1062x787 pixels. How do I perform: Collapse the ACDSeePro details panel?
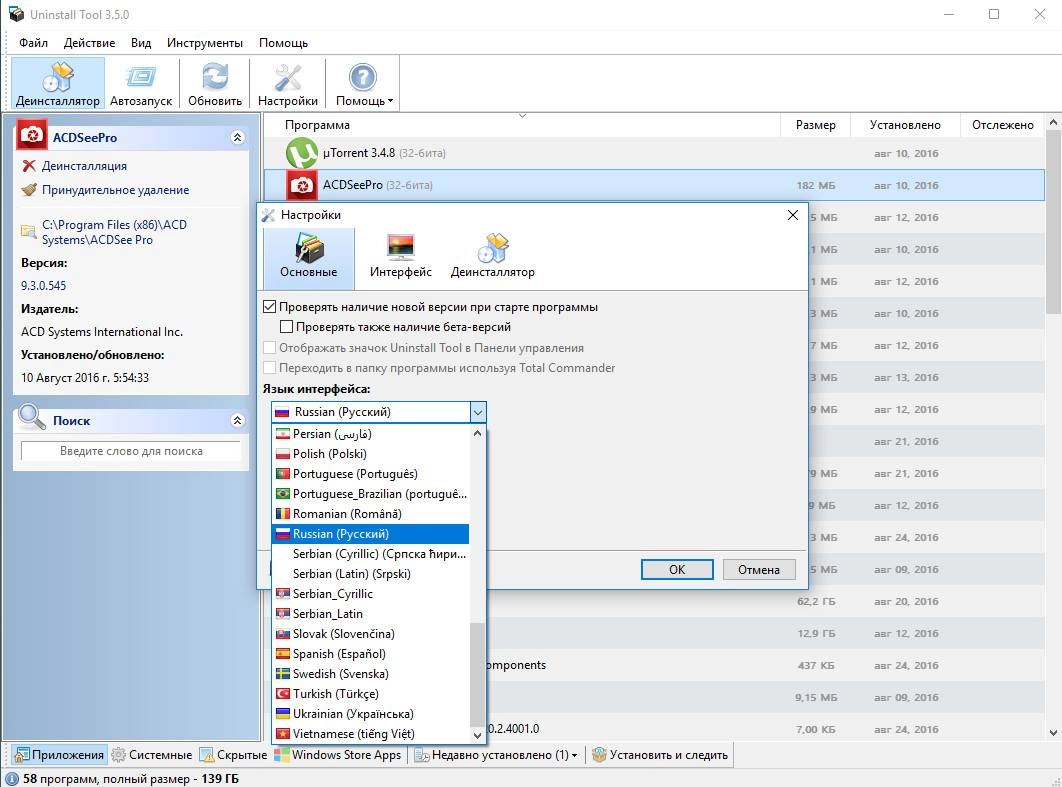click(x=237, y=137)
